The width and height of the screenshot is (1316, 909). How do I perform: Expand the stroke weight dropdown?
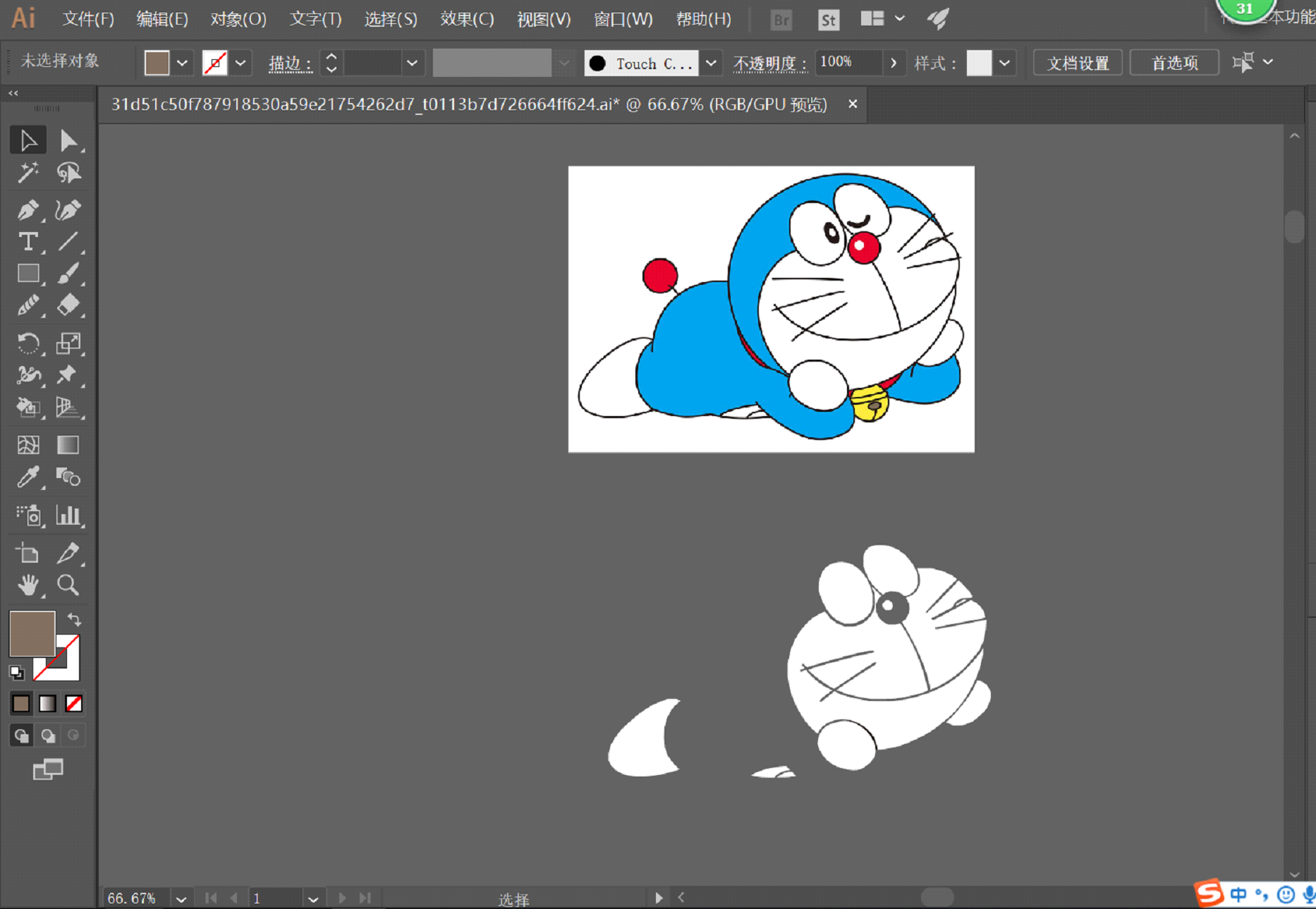412,63
